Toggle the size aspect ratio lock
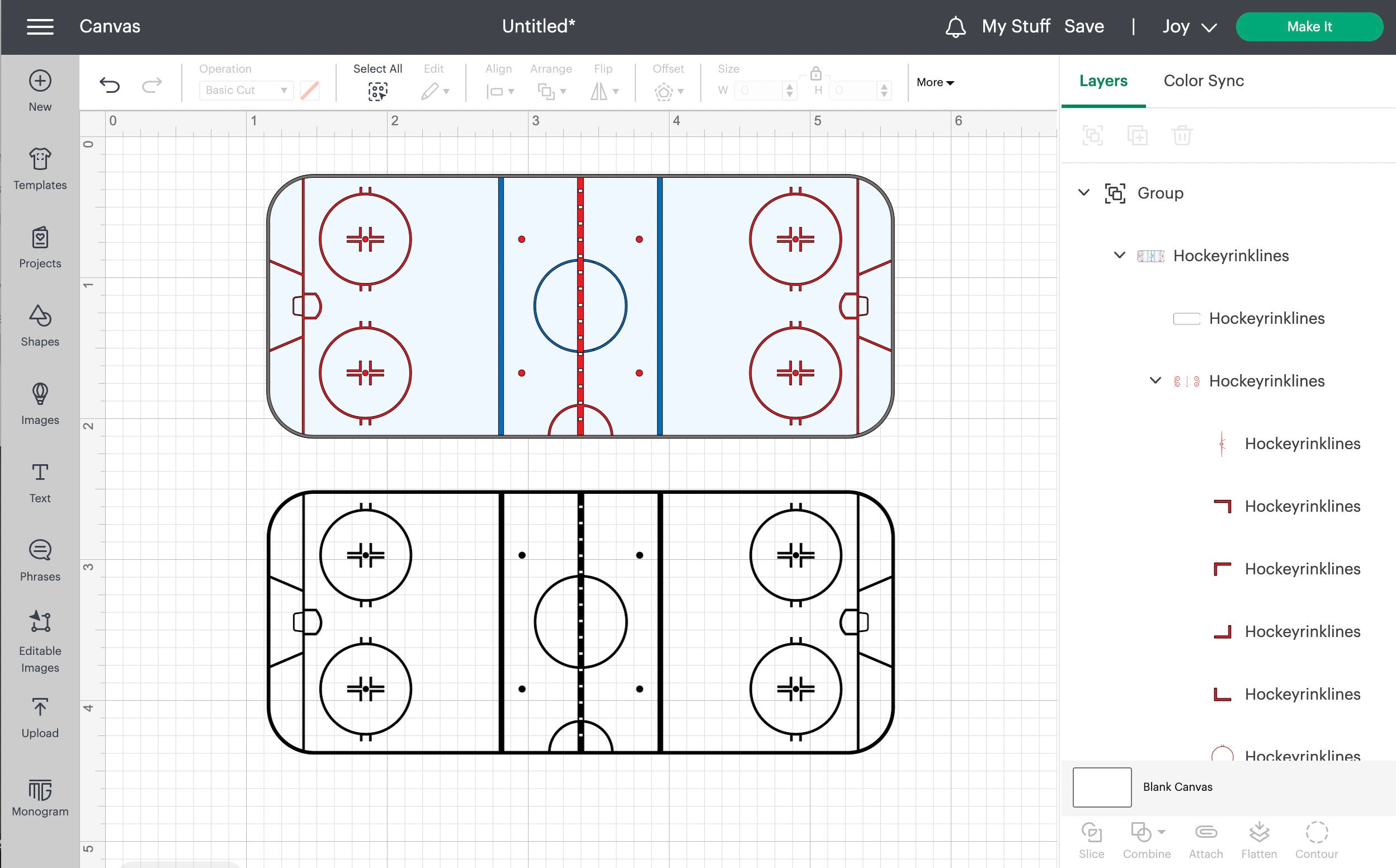Screen dimensions: 1396x868 tap(815, 73)
